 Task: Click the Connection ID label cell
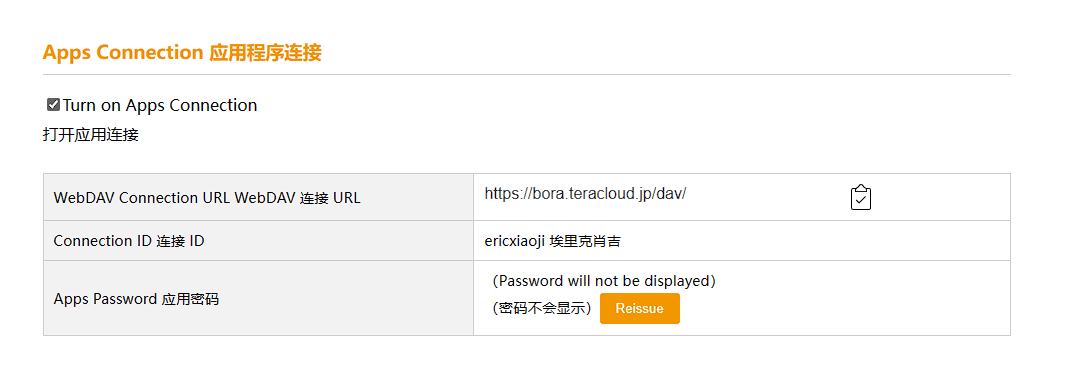click(258, 241)
